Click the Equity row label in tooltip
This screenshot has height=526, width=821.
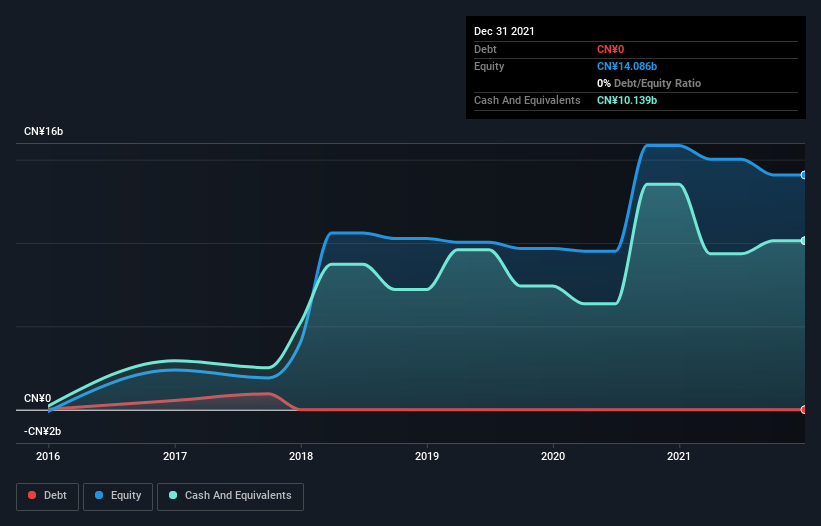pos(489,66)
